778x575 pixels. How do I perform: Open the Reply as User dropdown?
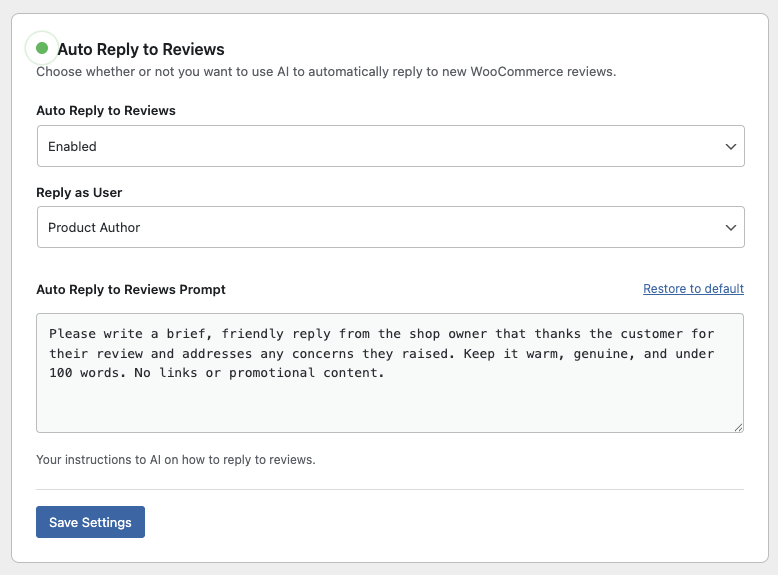(x=390, y=227)
